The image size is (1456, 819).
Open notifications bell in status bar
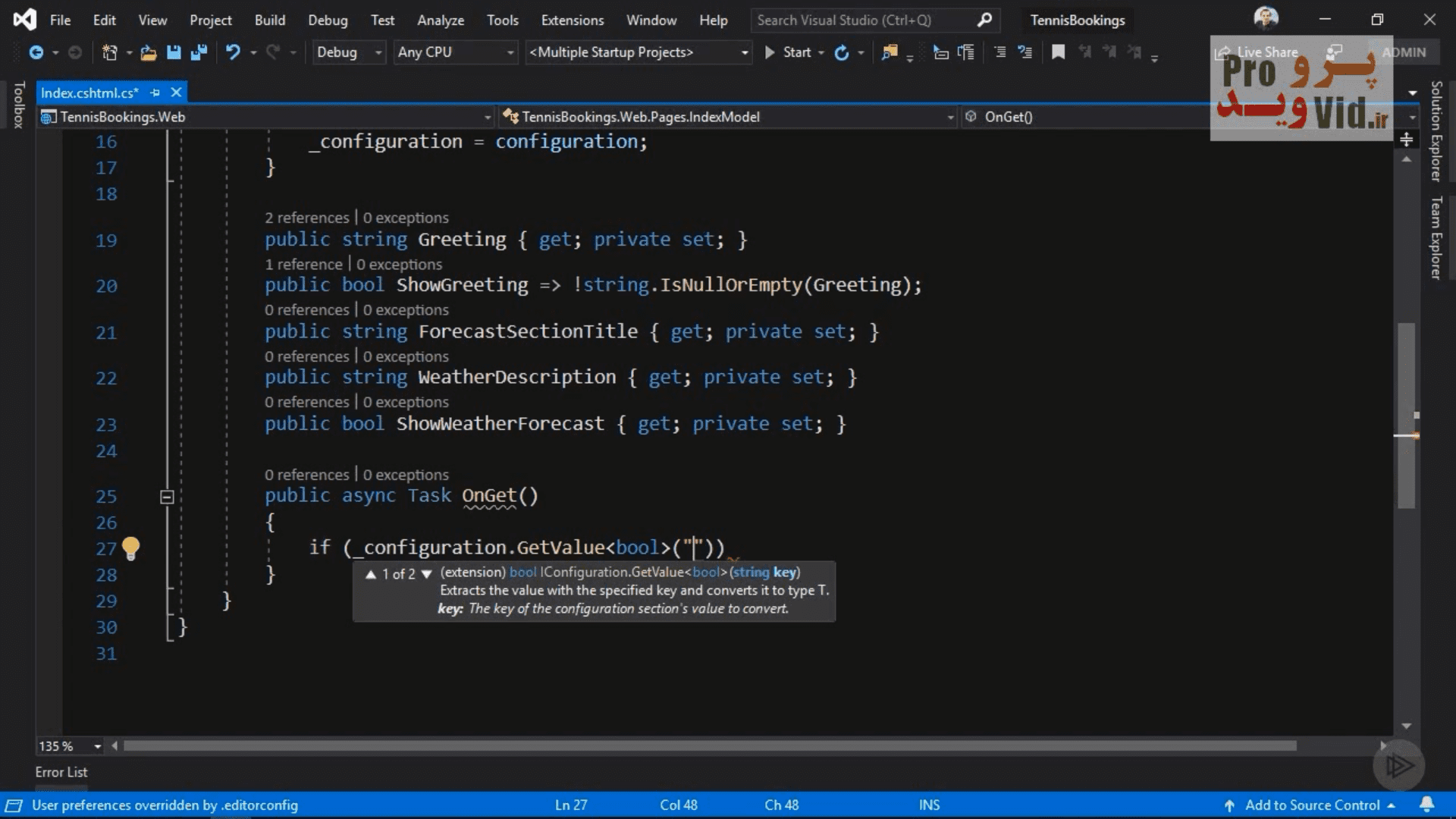tap(1426, 805)
